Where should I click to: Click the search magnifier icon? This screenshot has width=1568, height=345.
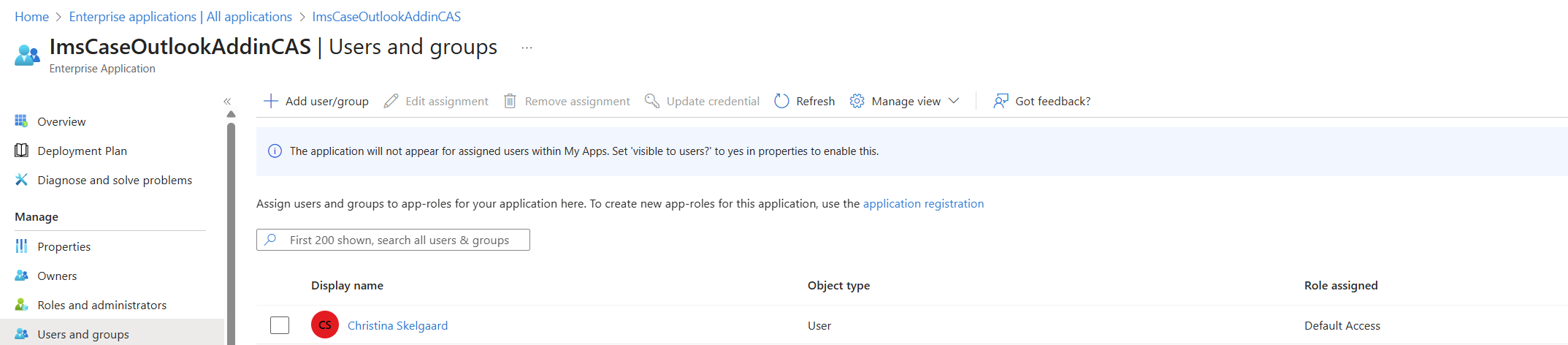[x=270, y=239]
